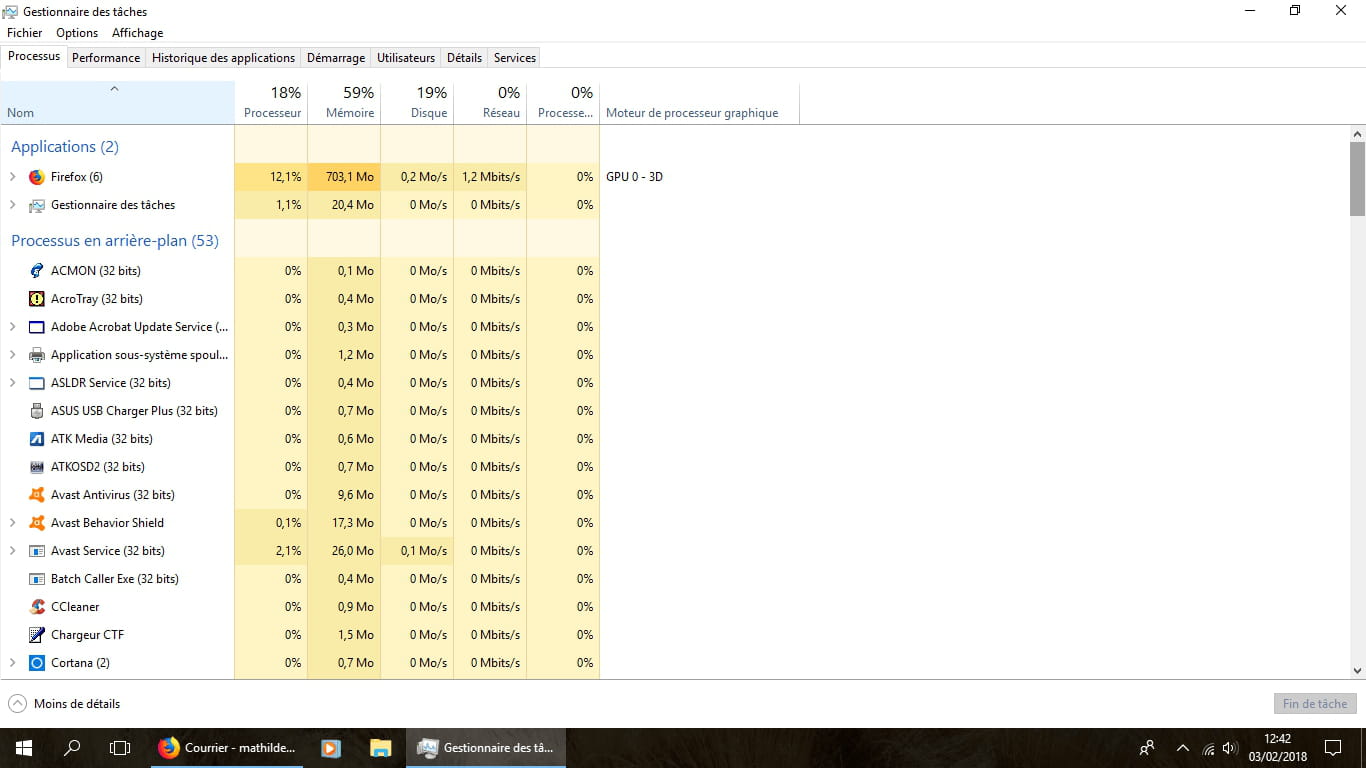This screenshot has width=1366, height=768.
Task: Click the scrollbar up arrow
Action: point(1357,134)
